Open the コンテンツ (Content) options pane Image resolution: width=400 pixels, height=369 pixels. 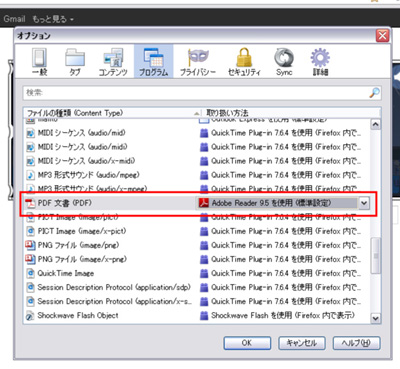[113, 62]
